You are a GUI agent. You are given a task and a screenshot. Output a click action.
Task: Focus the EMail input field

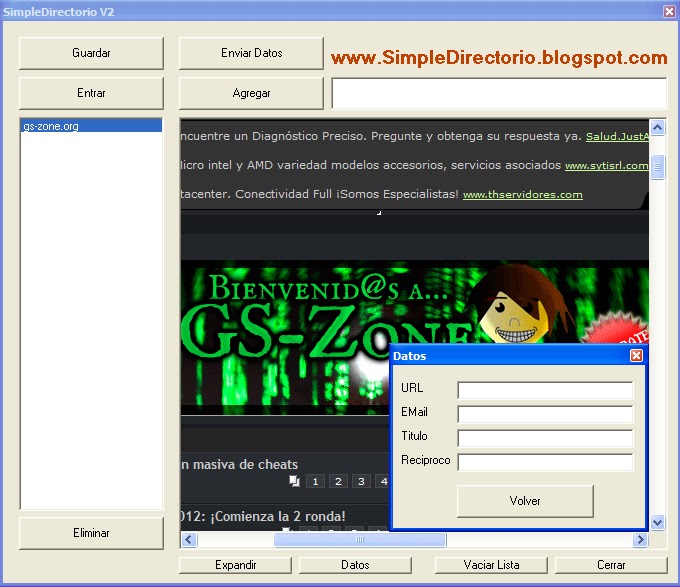coord(545,414)
